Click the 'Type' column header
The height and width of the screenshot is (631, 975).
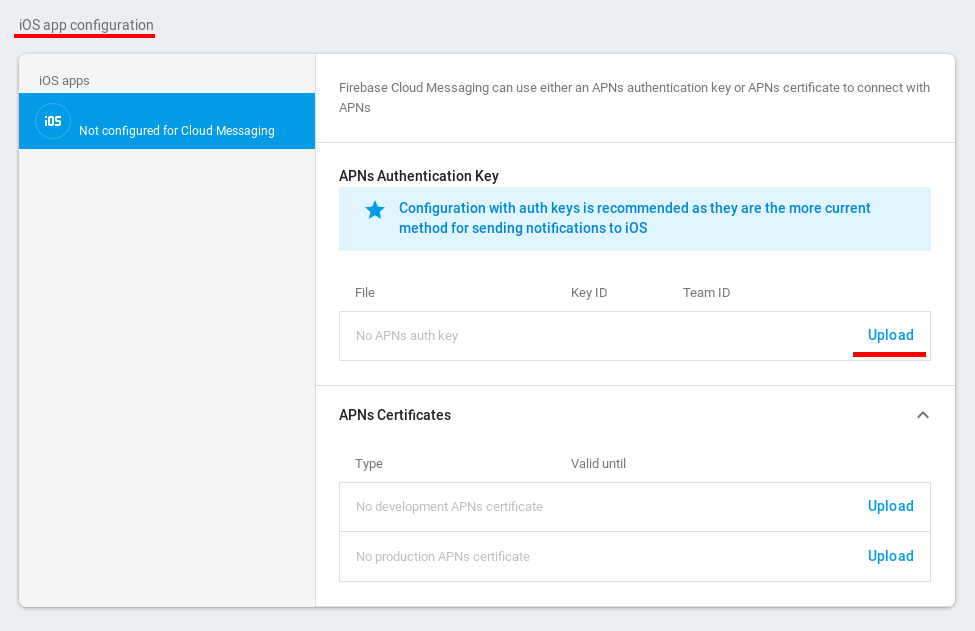(x=369, y=464)
